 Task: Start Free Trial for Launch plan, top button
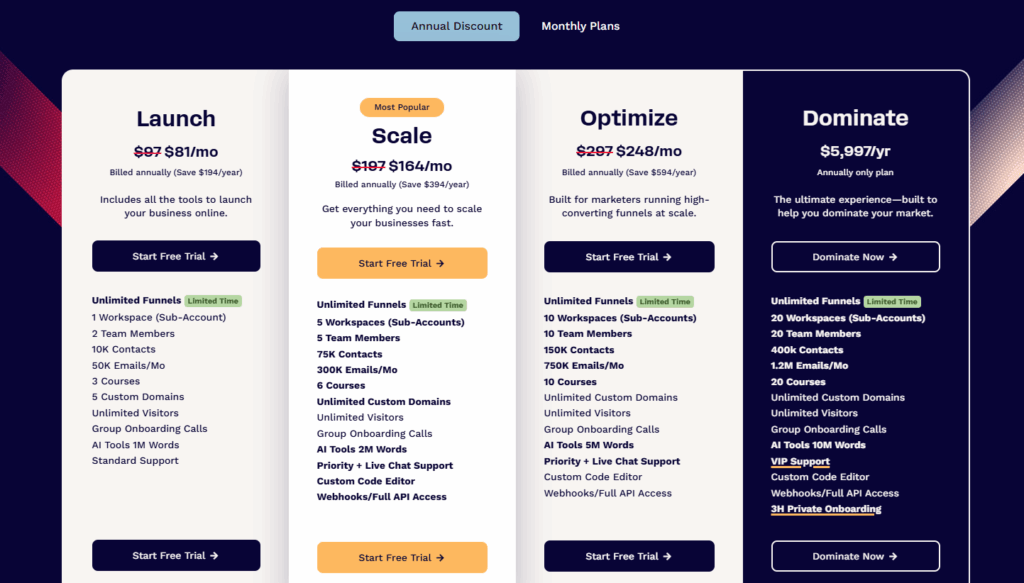tap(176, 256)
